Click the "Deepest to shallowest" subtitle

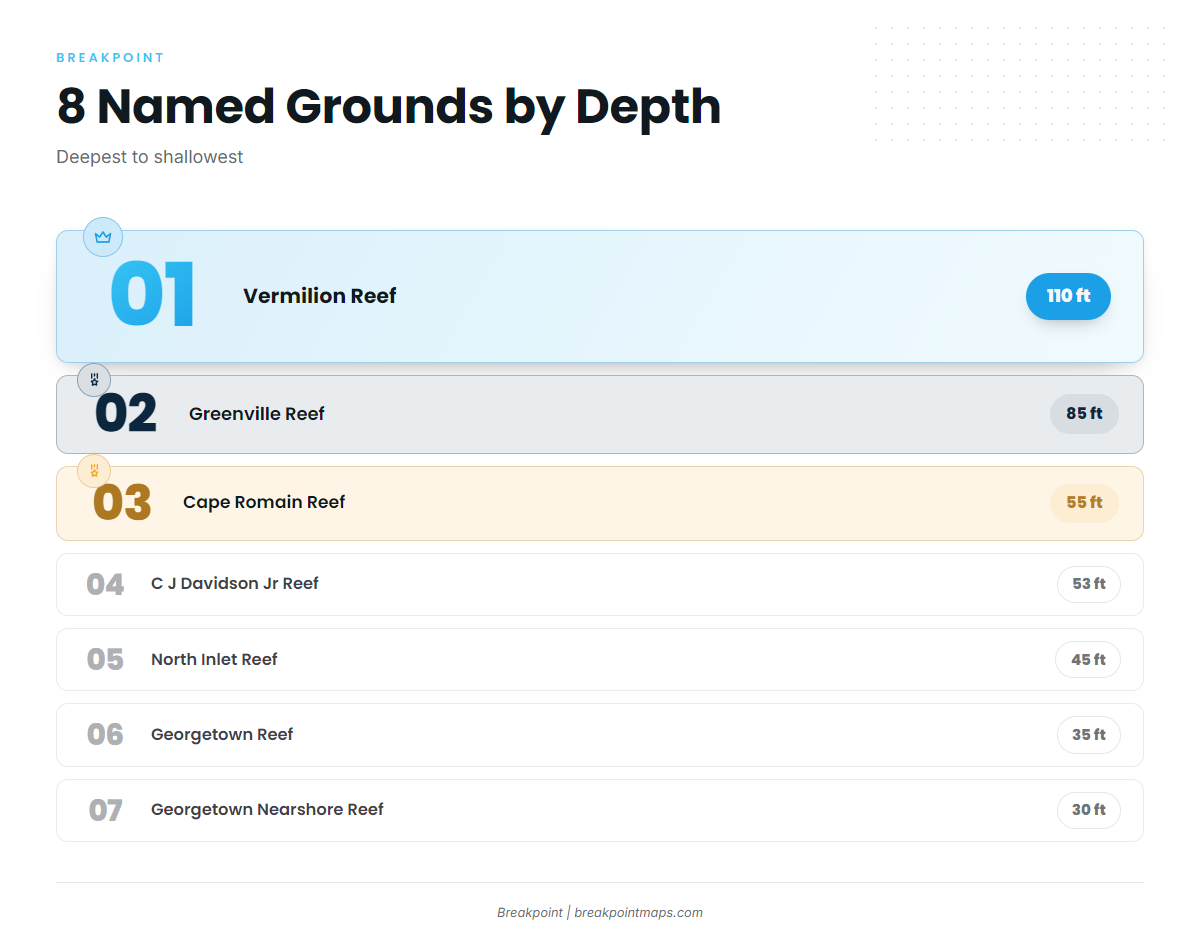(150, 157)
